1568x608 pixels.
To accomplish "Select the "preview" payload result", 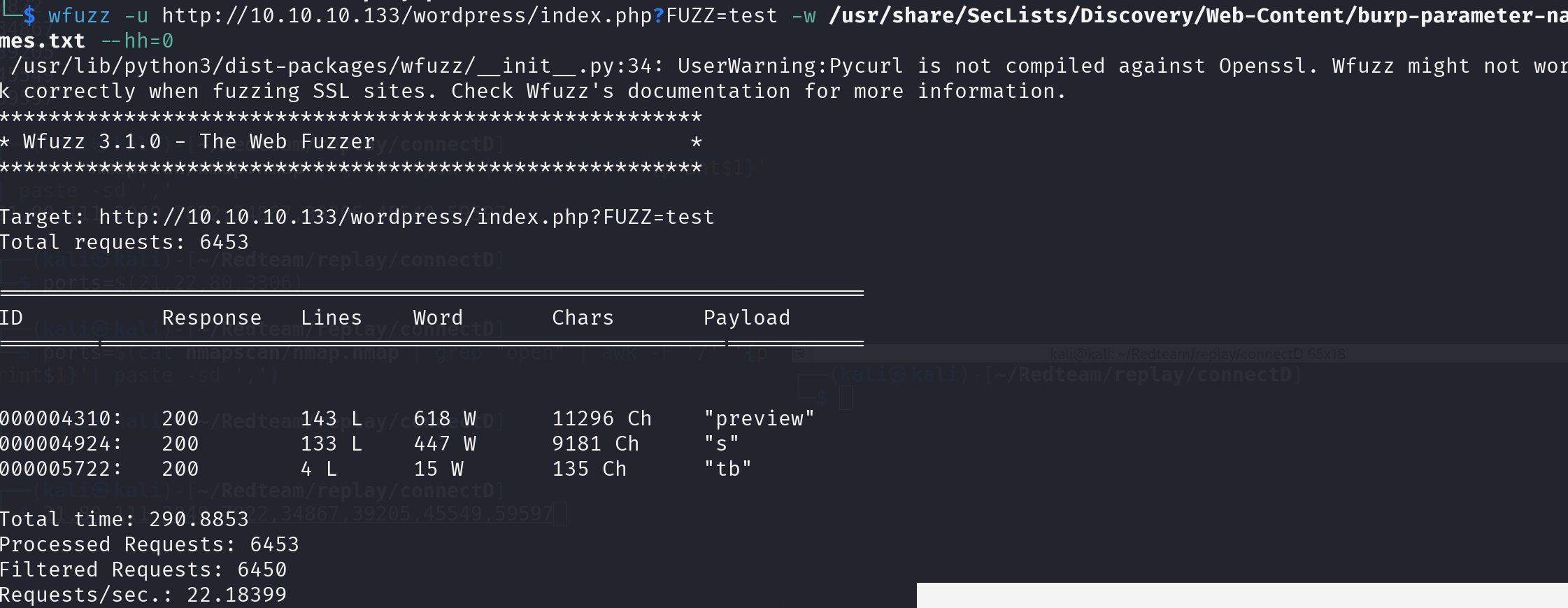I will coord(759,418).
